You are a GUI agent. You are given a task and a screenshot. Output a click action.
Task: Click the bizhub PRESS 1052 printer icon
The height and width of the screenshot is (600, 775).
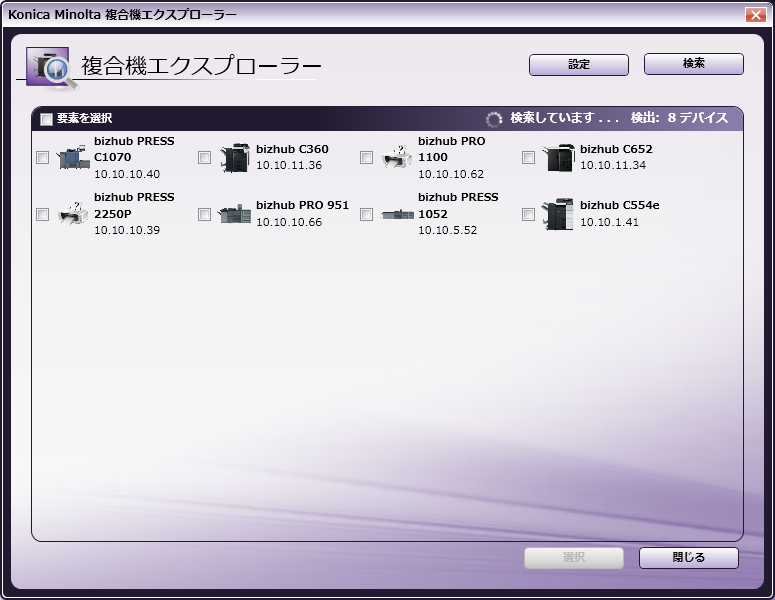coord(397,214)
